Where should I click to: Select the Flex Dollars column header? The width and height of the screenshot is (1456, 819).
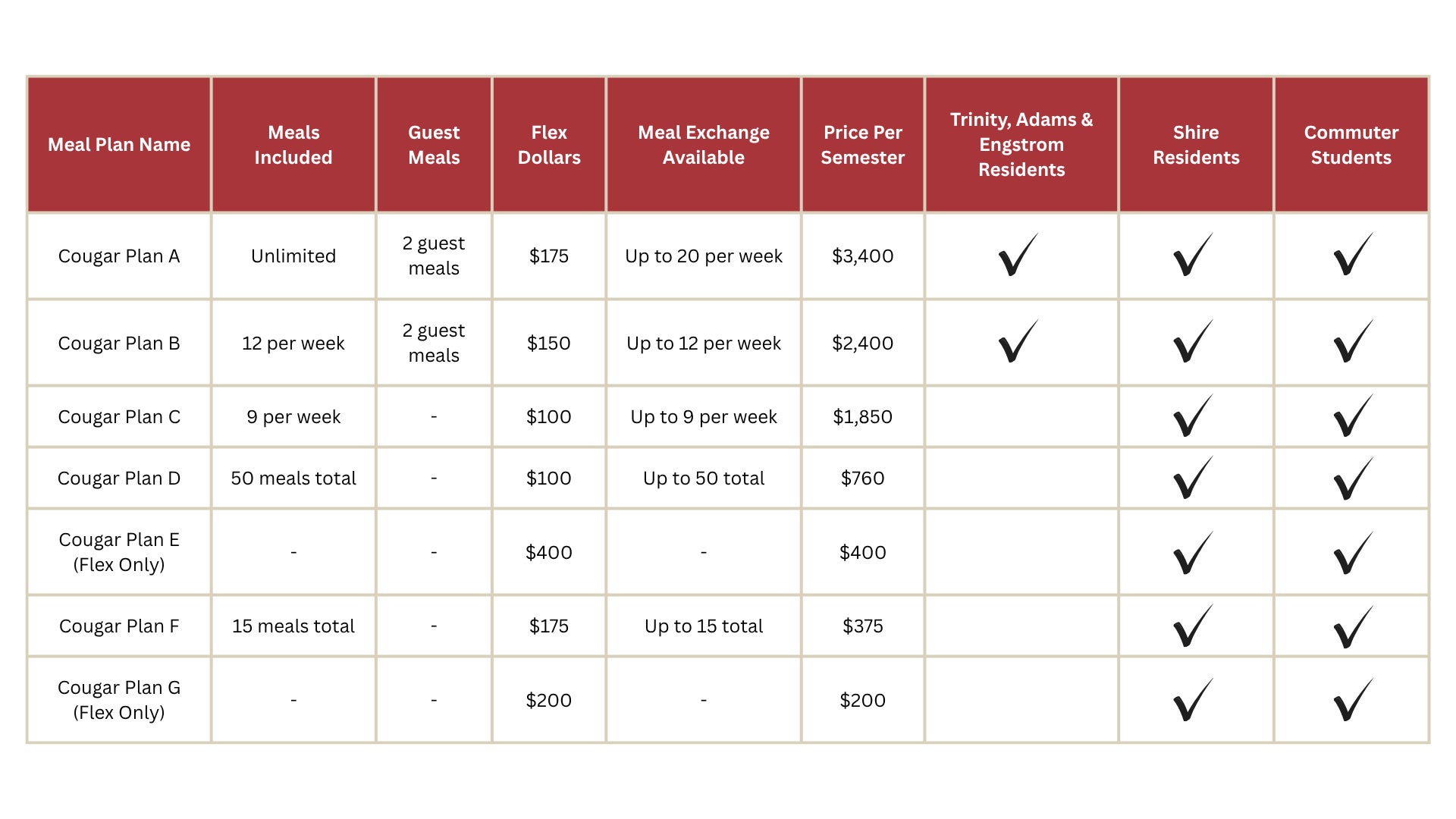(548, 145)
